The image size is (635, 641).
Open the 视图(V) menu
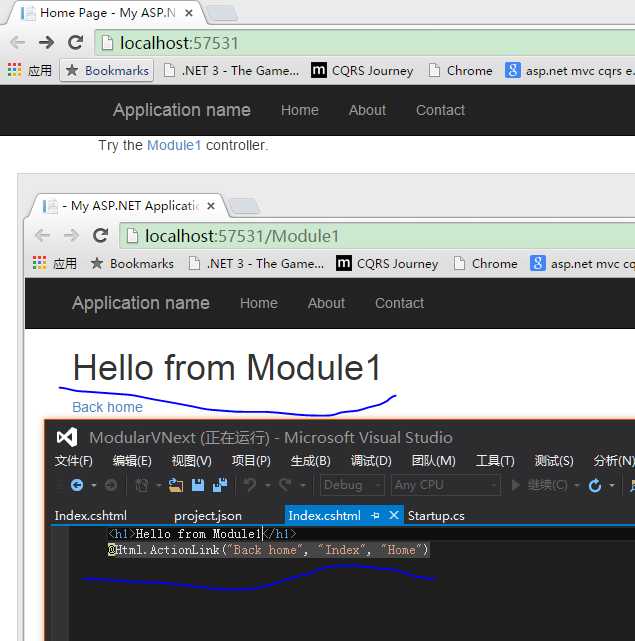(x=191, y=461)
